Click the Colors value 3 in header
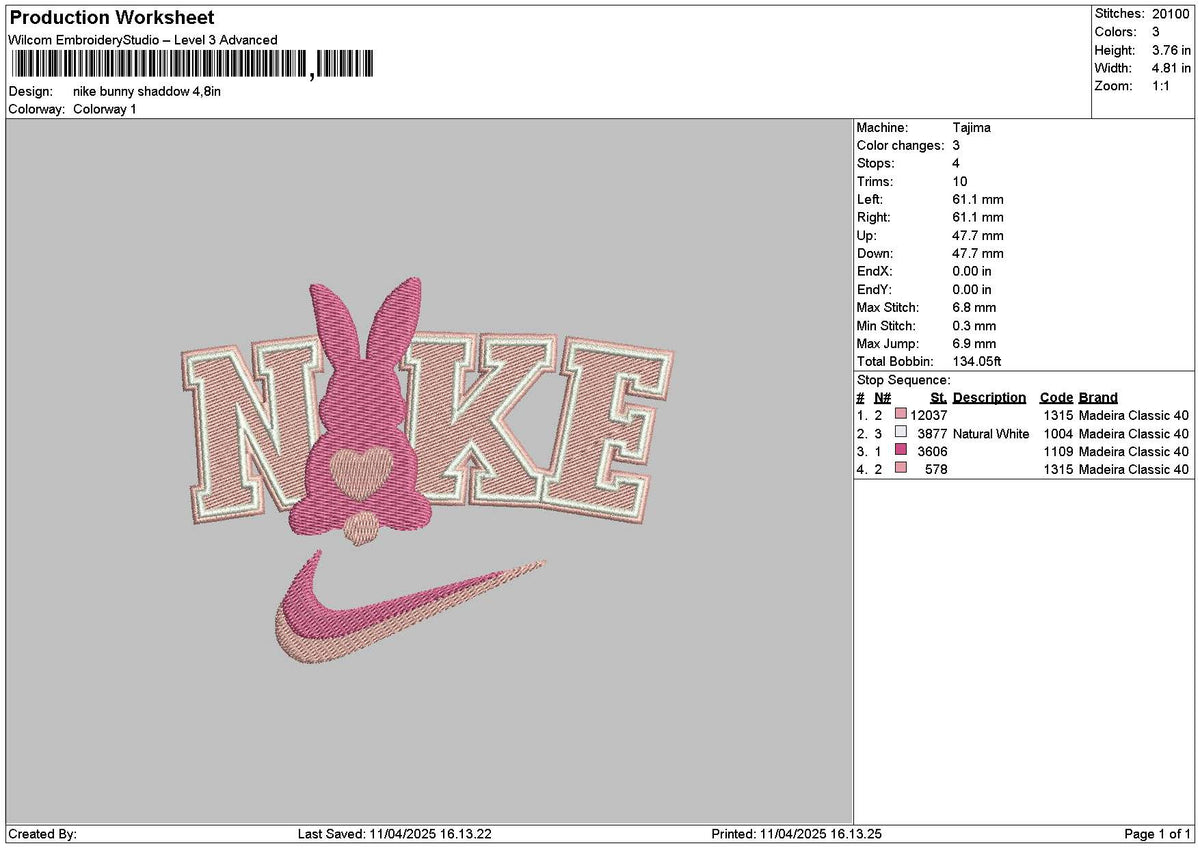1200x848 pixels. (1155, 32)
